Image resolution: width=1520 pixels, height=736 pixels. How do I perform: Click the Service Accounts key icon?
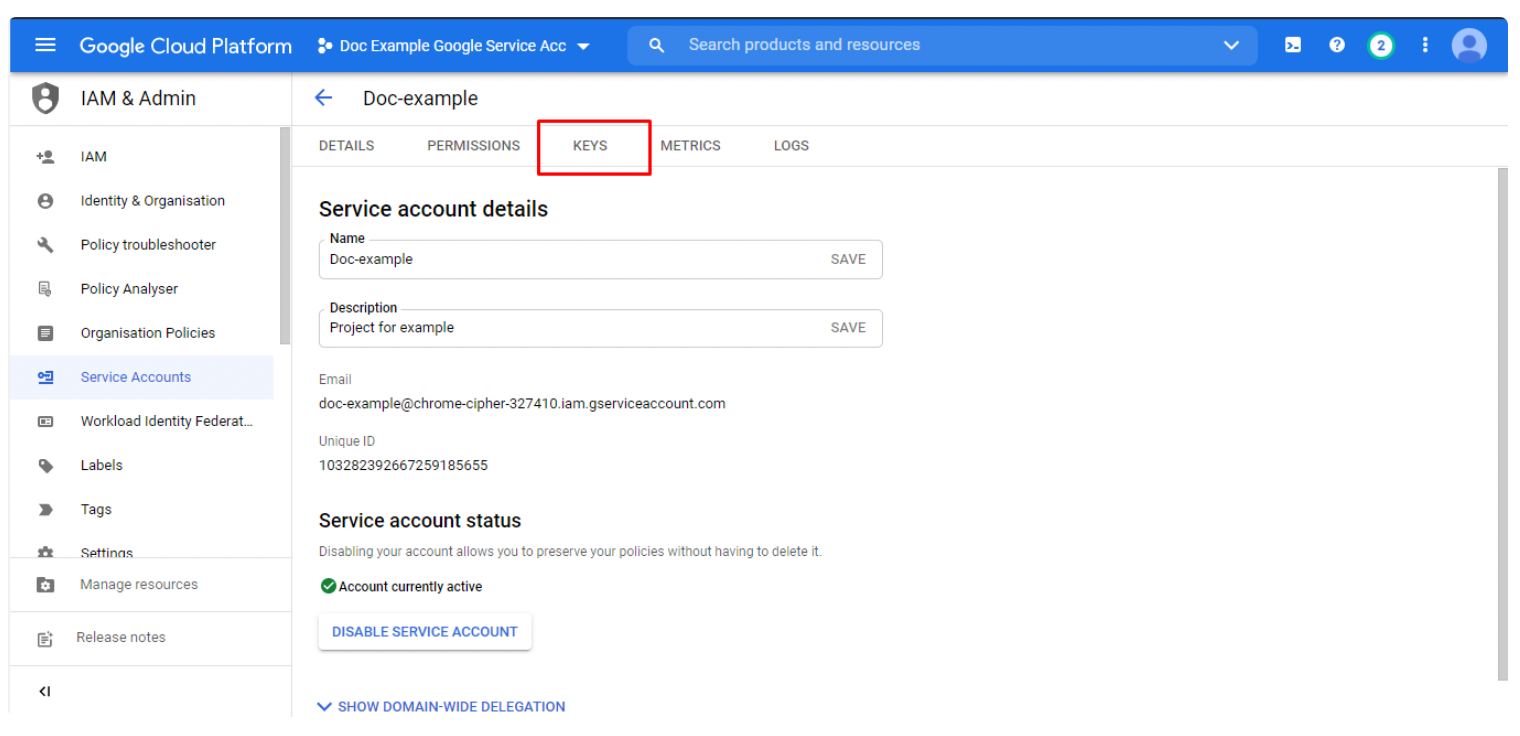45,377
